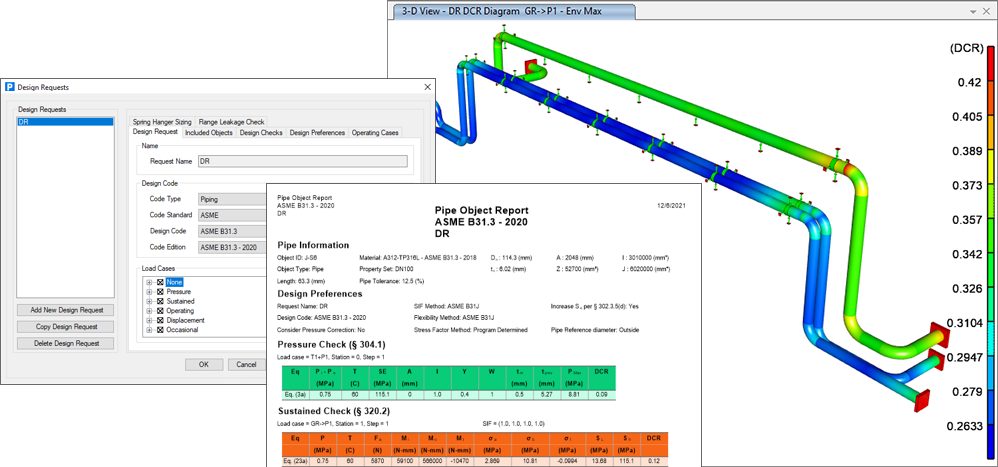Image resolution: width=998 pixels, height=467 pixels.
Task: Click Cancel in Design Requests dialog
Action: pos(246,365)
